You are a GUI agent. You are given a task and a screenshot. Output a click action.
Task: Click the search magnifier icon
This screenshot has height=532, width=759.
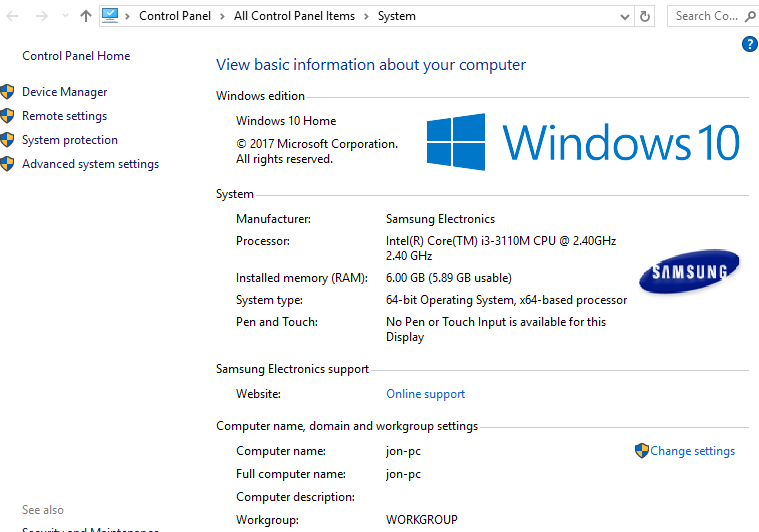(x=750, y=16)
